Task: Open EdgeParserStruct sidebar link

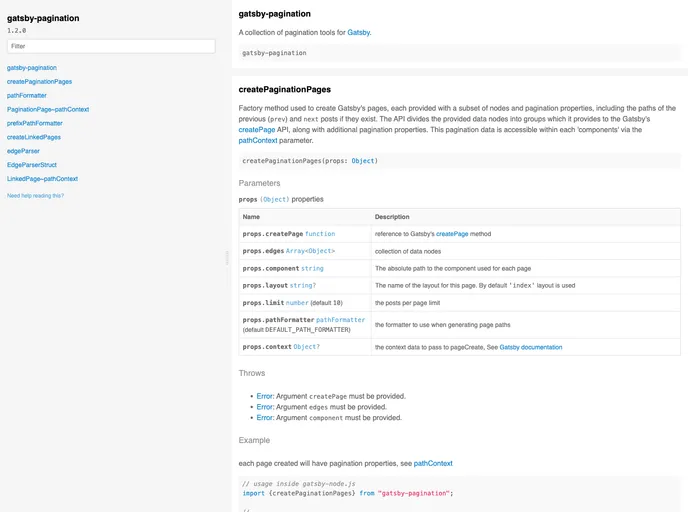Action: tap(32, 165)
